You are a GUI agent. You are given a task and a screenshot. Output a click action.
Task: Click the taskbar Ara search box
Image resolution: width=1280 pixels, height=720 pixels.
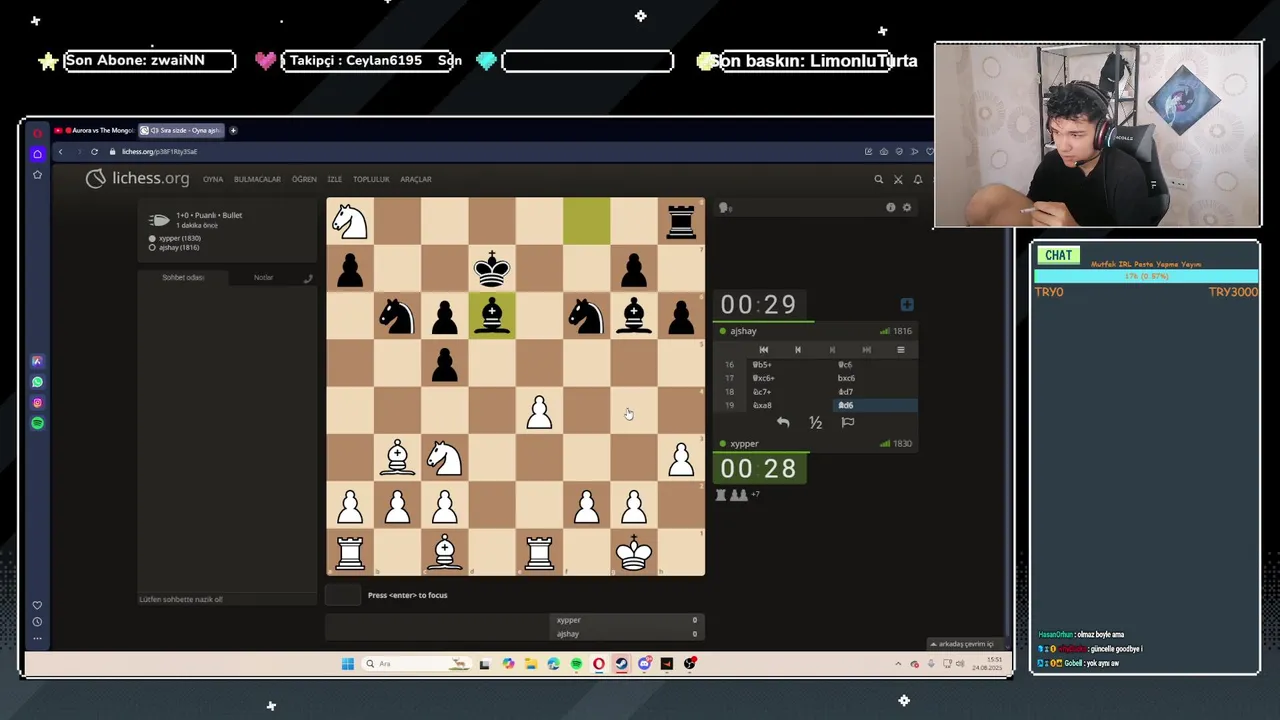(415, 664)
